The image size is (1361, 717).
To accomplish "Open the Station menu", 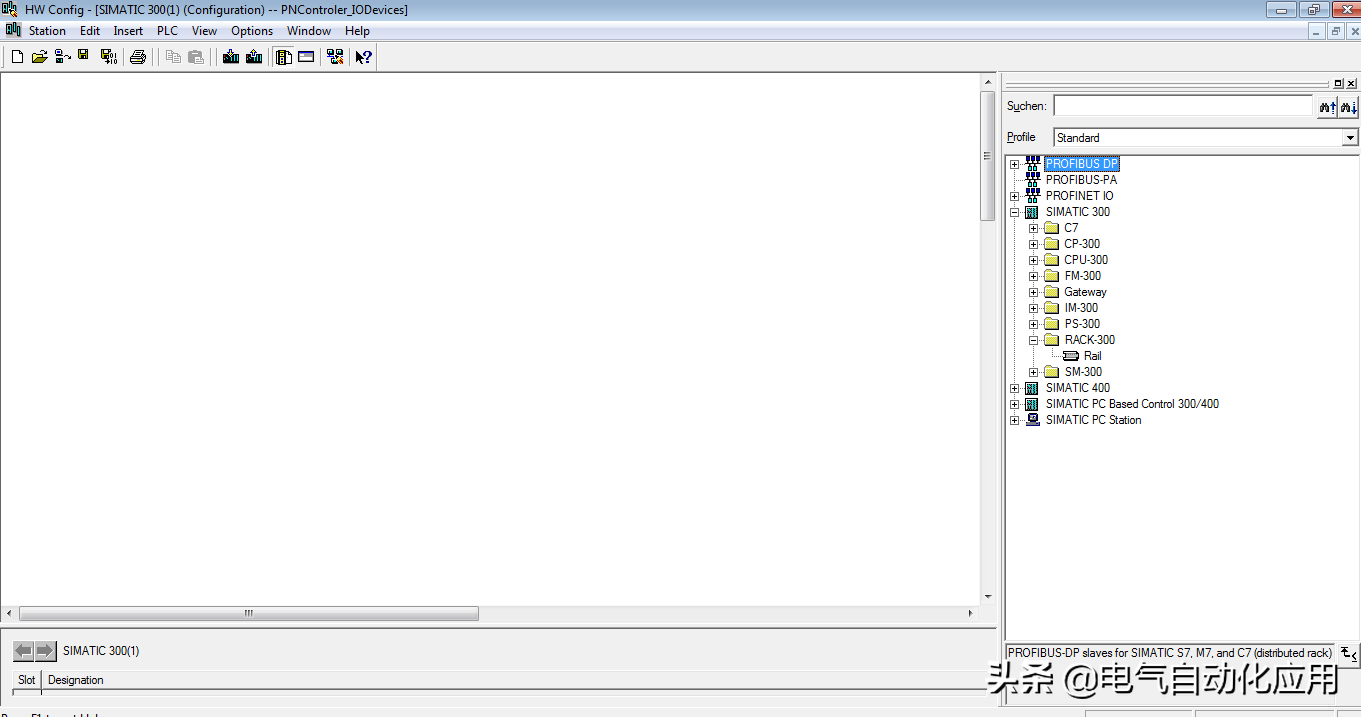I will (x=47, y=31).
